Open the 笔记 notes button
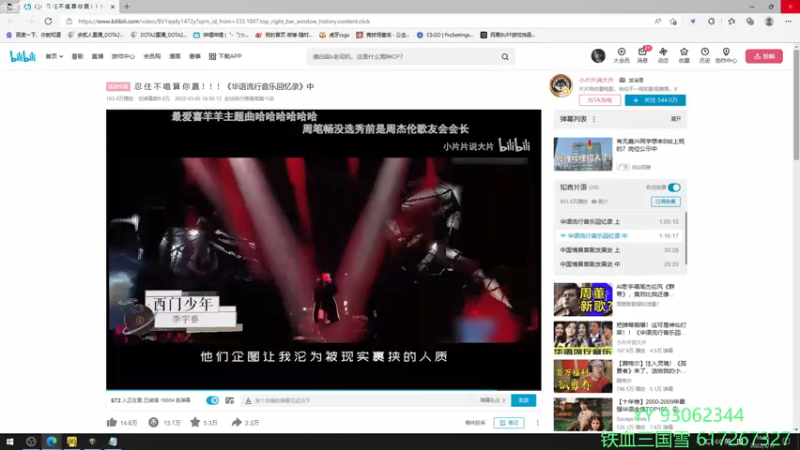This screenshot has width=800, height=450. coord(509,422)
